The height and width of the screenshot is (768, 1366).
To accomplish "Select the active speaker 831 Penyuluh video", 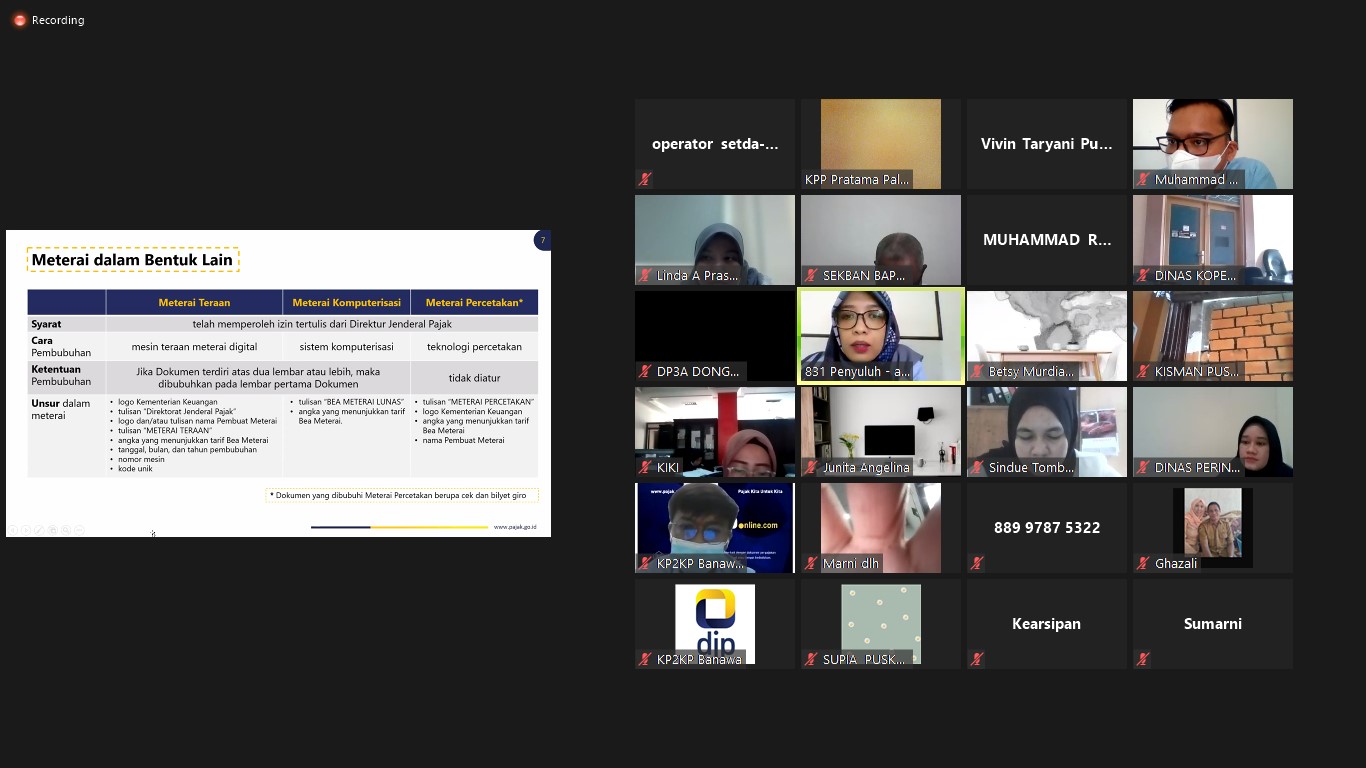I will pos(881,335).
